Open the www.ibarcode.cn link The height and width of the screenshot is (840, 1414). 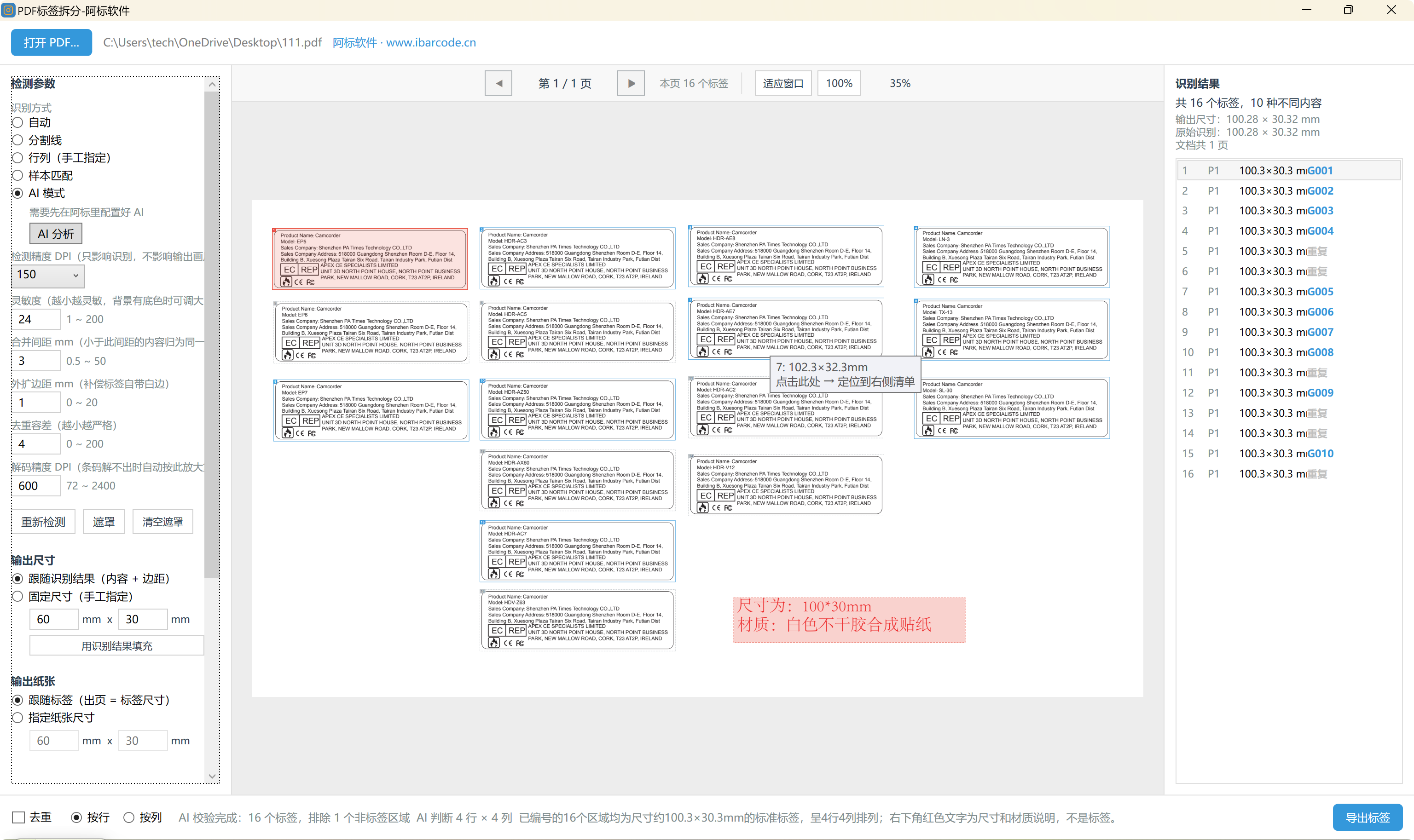coord(431,42)
